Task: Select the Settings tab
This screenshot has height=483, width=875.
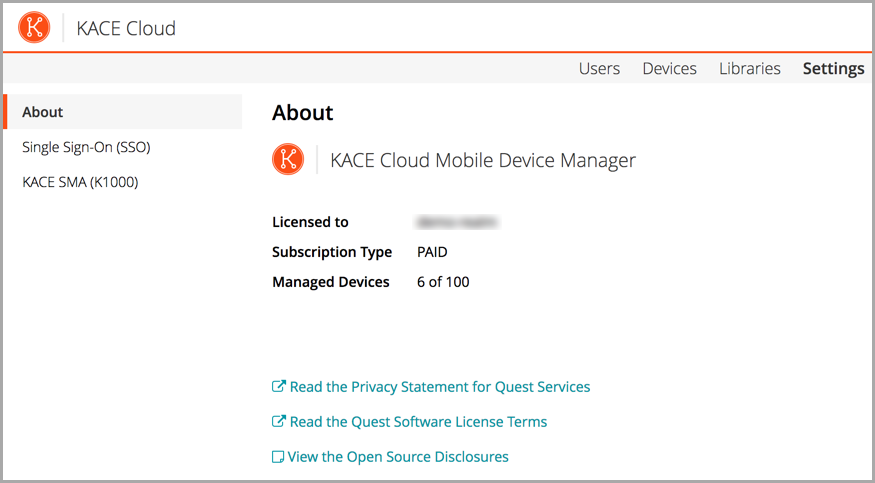Action: tap(833, 69)
